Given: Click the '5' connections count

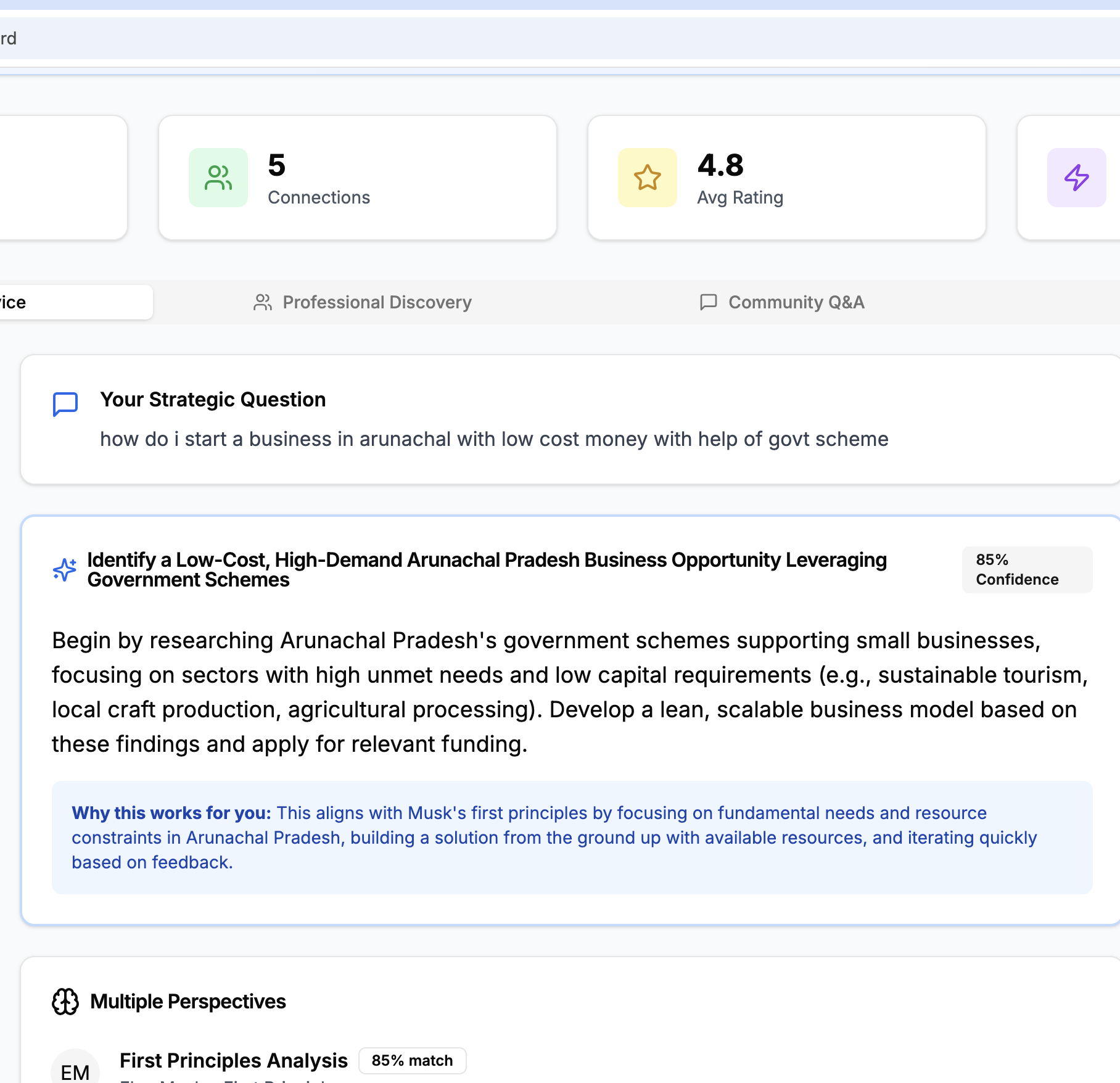Looking at the screenshot, I should [277, 165].
